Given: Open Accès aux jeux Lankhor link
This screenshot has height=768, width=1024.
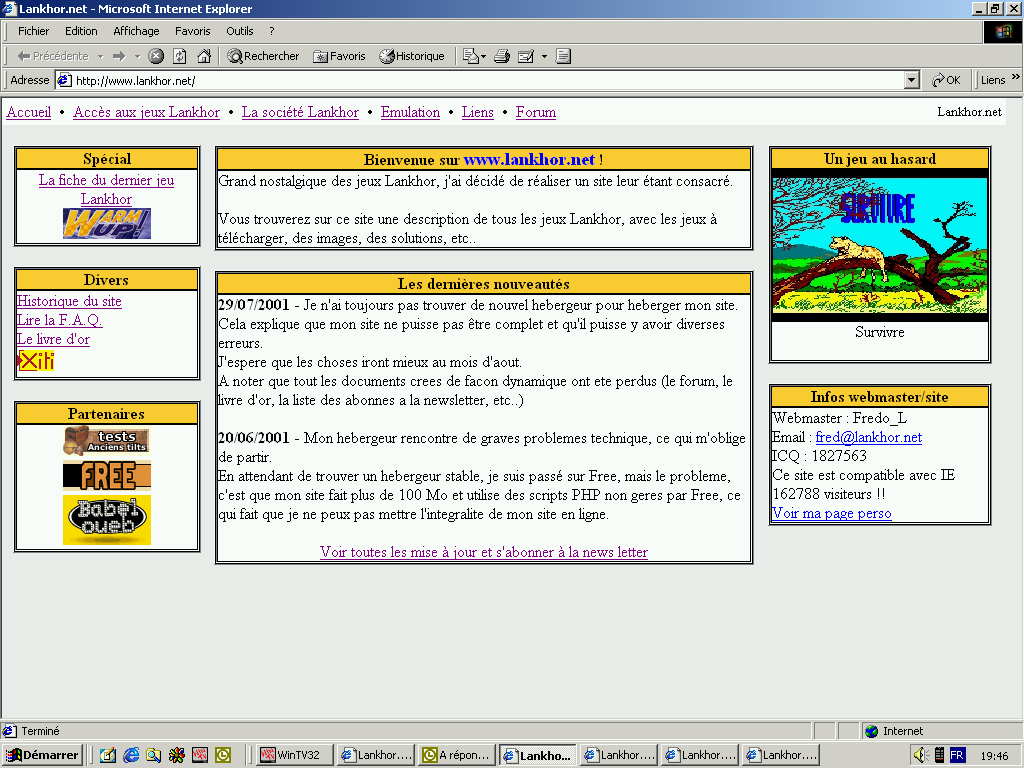Looking at the screenshot, I should (146, 112).
